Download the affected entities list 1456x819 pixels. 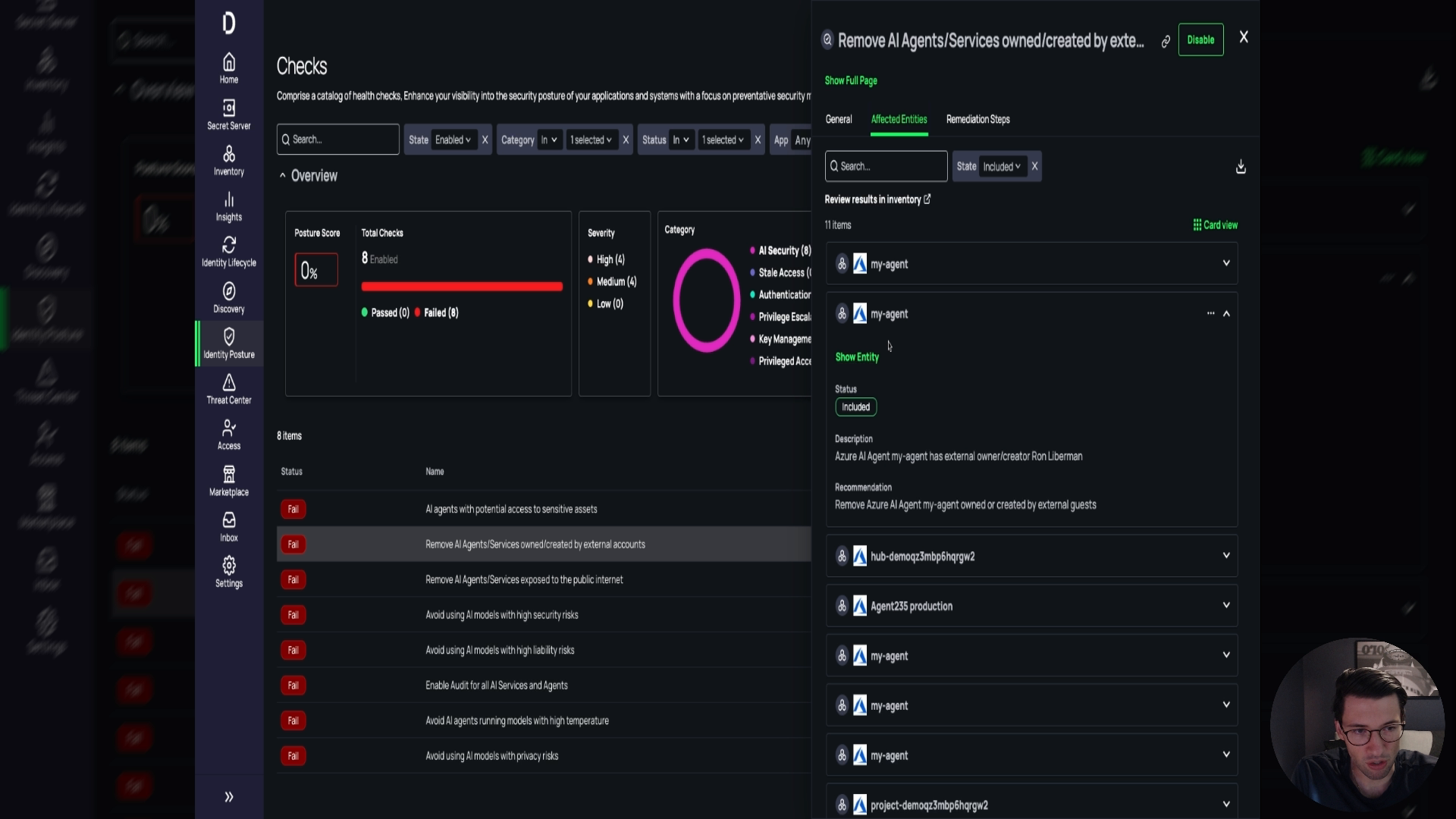point(1241,166)
